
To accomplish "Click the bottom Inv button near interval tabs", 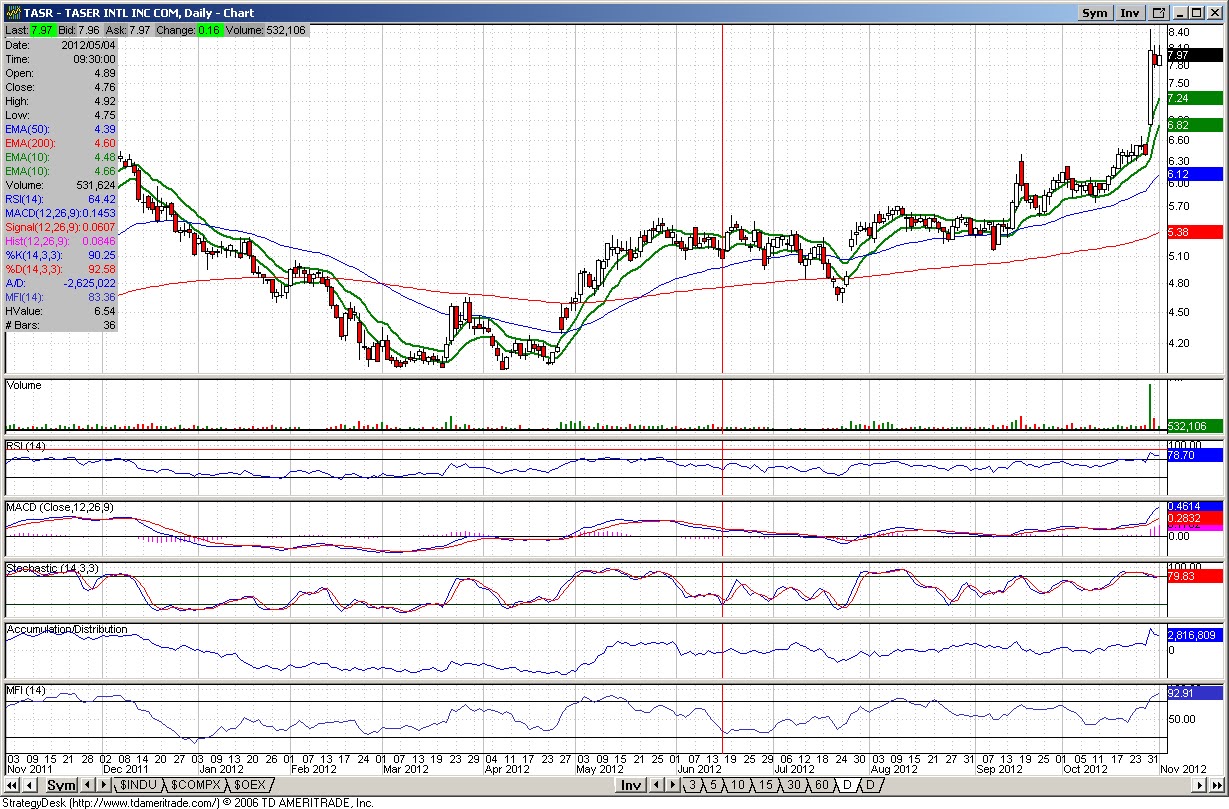I will [x=631, y=786].
